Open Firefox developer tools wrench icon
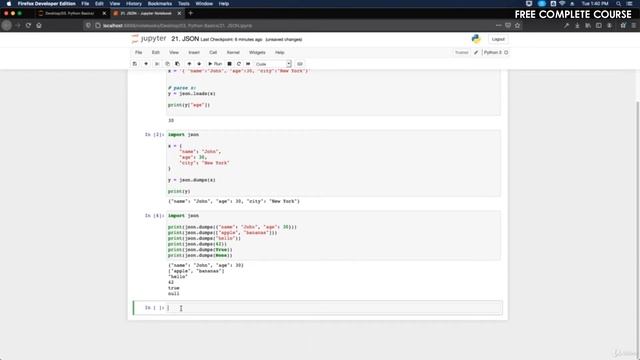Viewport: 640px width, 360px height. [x=567, y=25]
